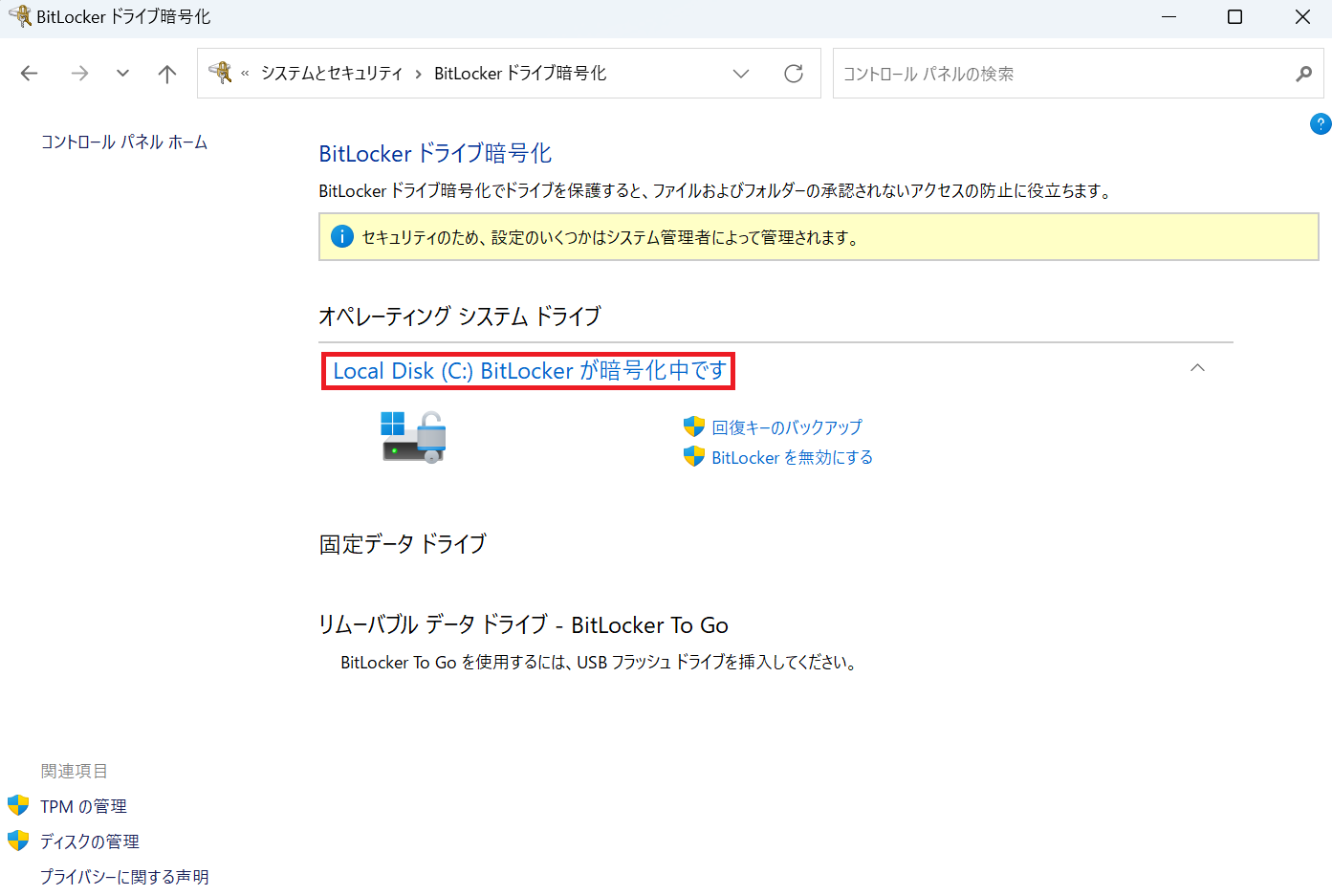Image resolution: width=1332 pixels, height=896 pixels.
Task: Refresh the control panel page
Action: click(x=794, y=74)
